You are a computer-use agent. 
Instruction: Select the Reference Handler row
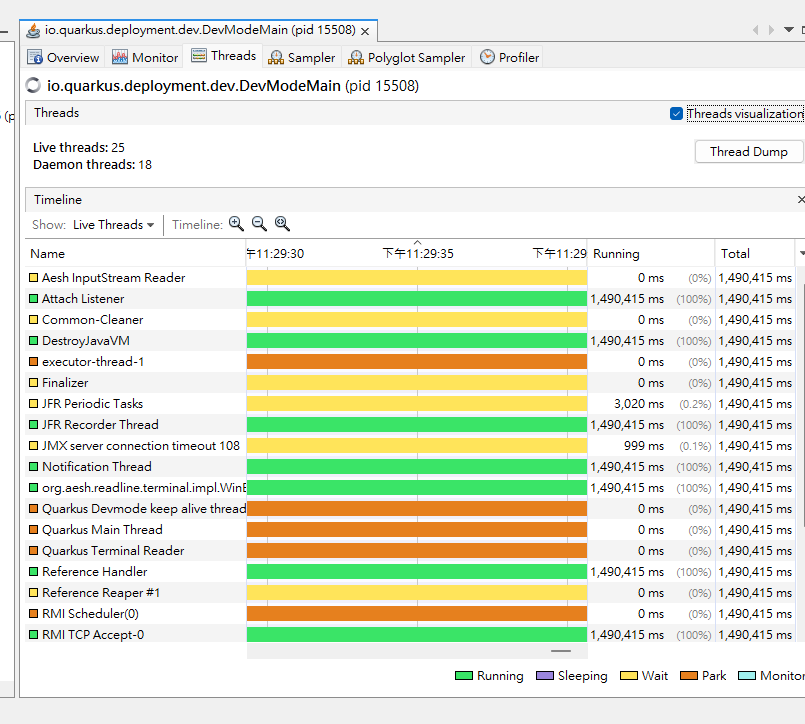pos(410,571)
